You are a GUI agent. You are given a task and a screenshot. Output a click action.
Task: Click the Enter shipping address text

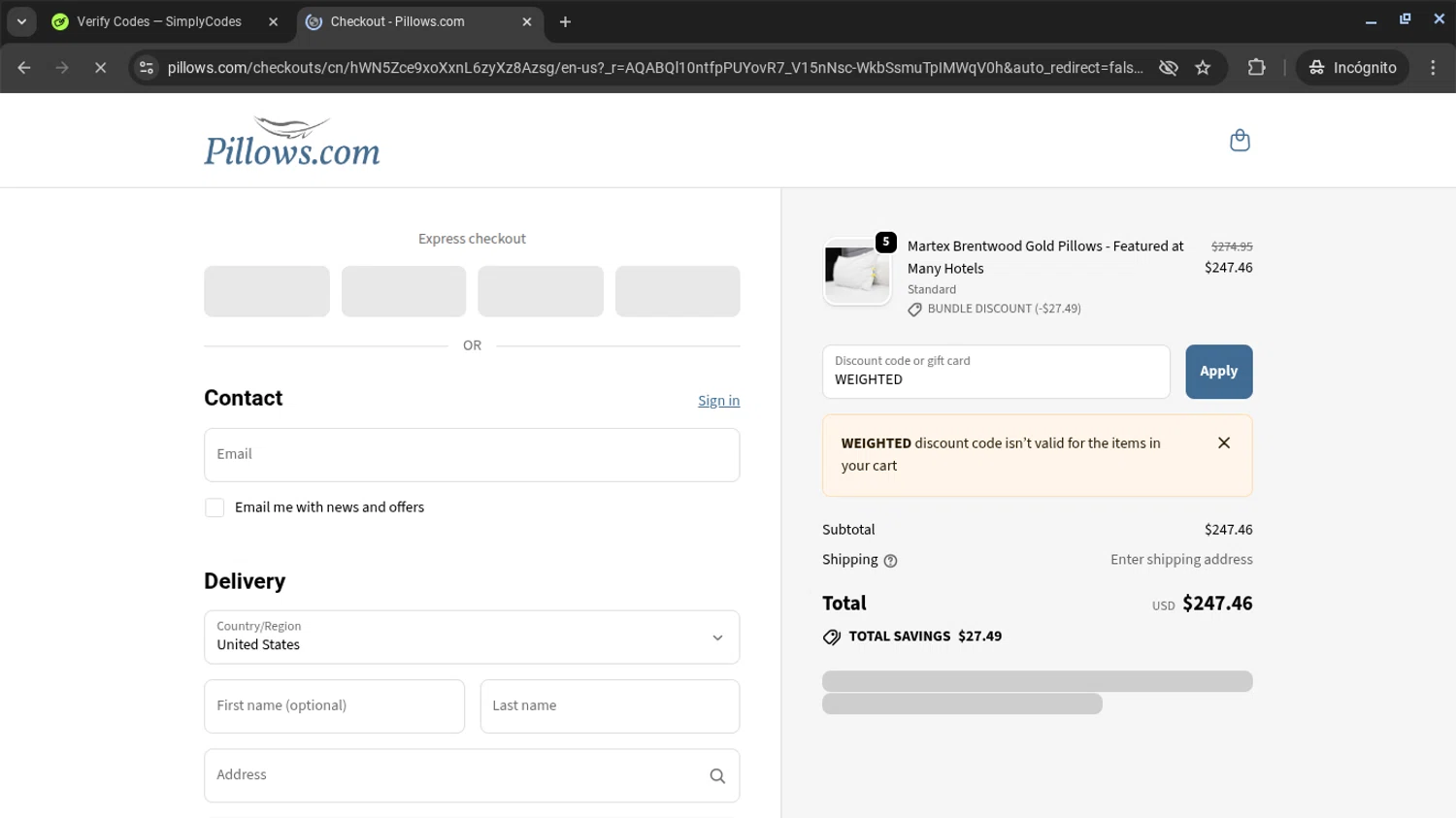click(1181, 560)
